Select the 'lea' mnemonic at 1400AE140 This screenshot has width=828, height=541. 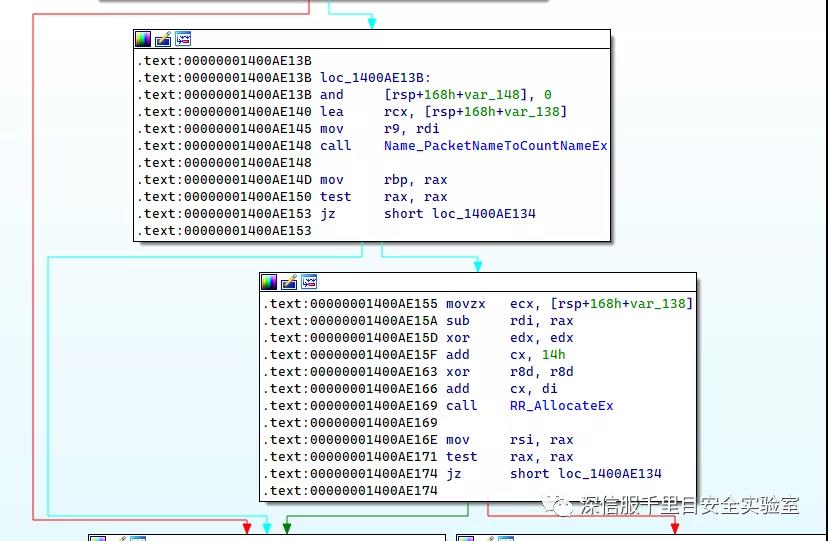click(332, 112)
